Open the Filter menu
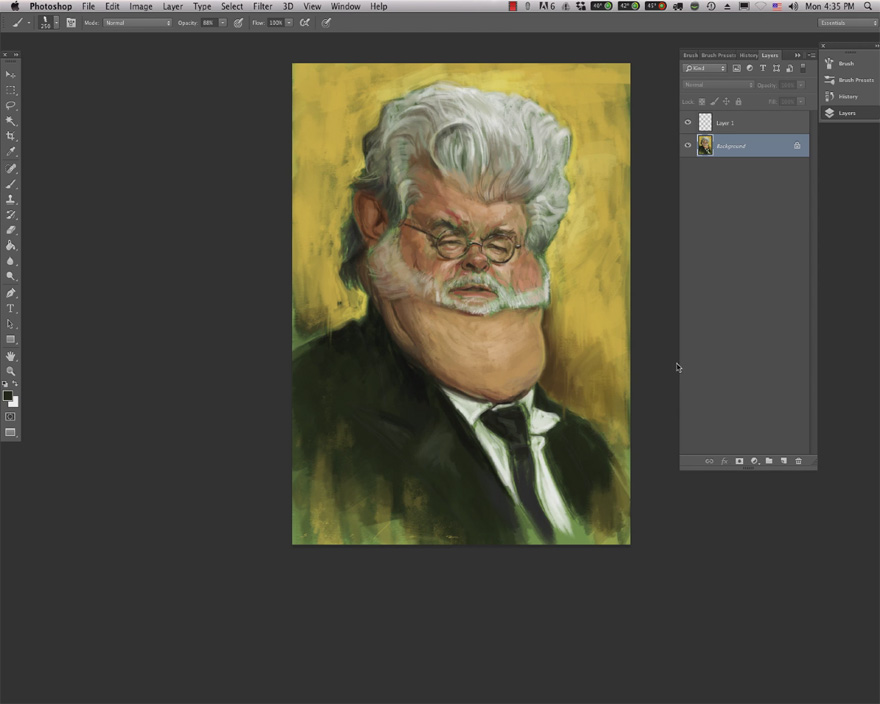 [262, 6]
